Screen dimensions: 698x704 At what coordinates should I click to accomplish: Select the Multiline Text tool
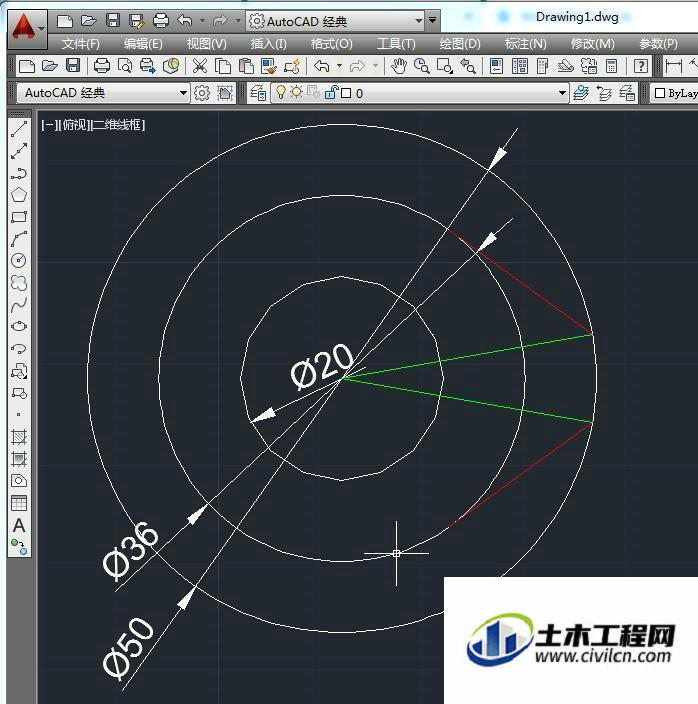click(19, 525)
